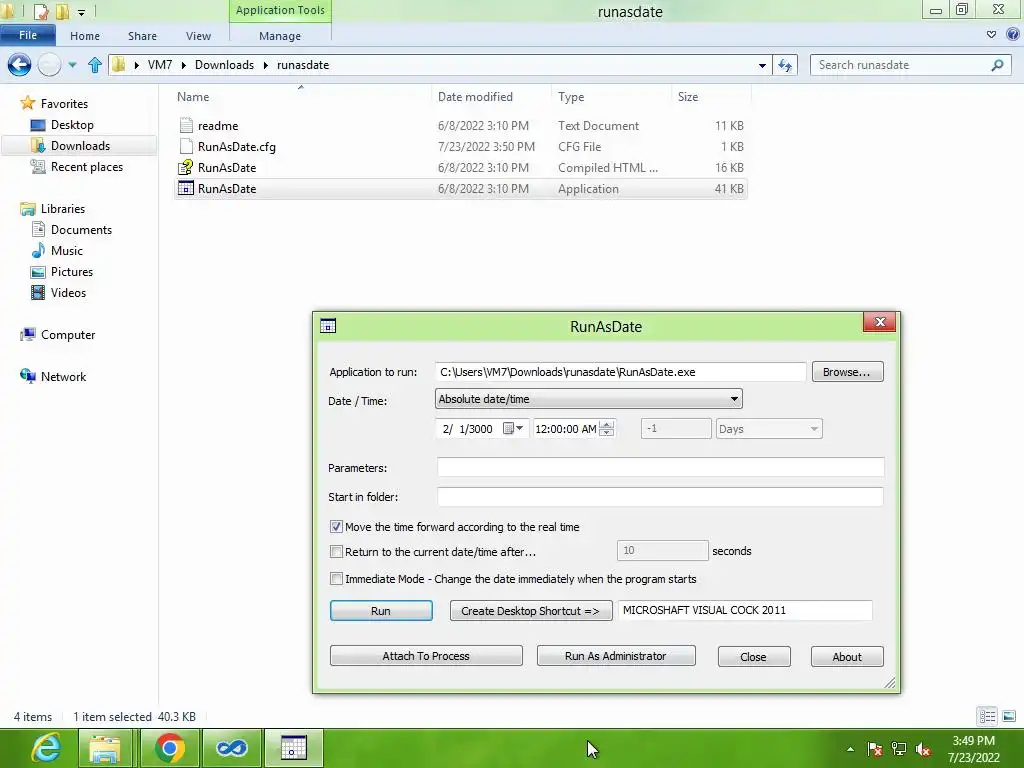Enable the Immediate Mode checkbox
This screenshot has height=768, width=1024.
336,579
